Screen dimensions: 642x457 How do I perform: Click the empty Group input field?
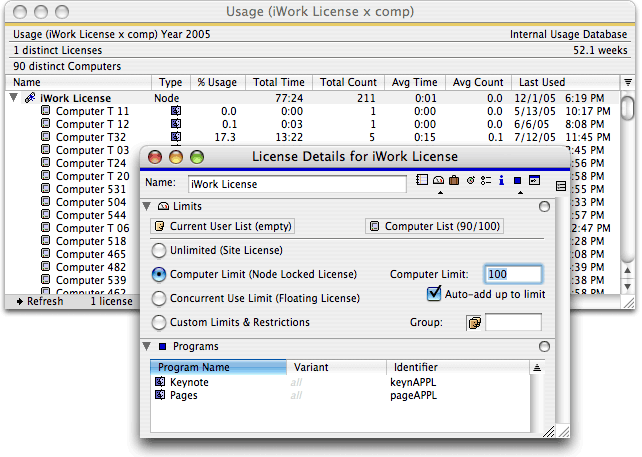click(x=513, y=322)
